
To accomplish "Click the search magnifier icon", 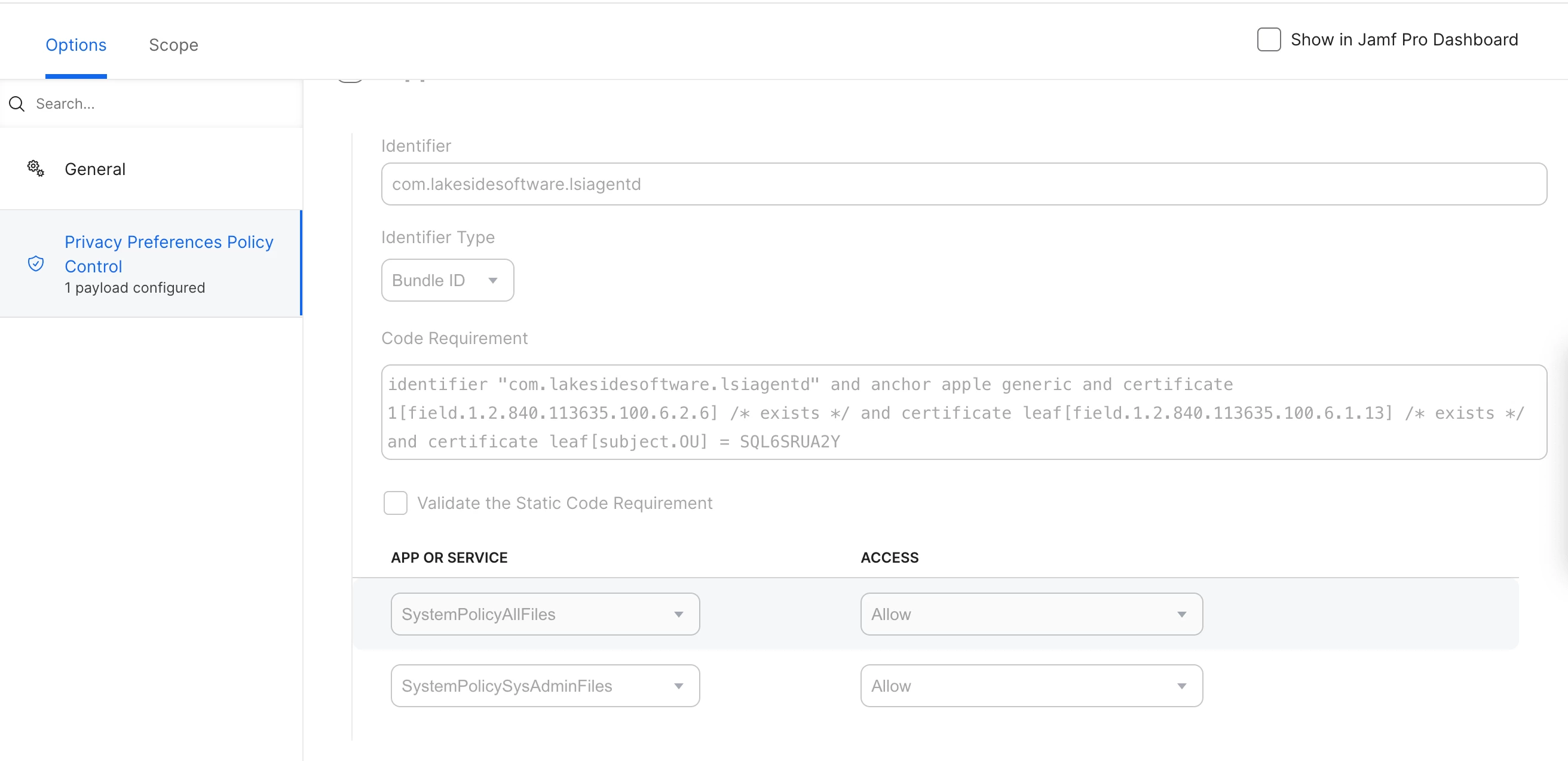I will pyautogui.click(x=17, y=104).
